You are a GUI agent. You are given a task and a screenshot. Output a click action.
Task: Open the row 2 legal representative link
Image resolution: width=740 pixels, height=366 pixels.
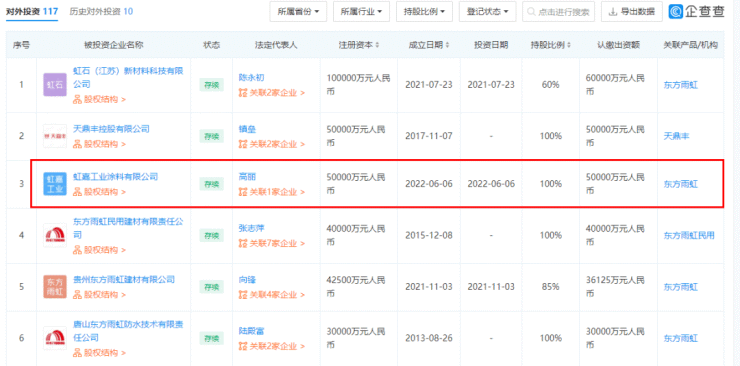click(247, 129)
